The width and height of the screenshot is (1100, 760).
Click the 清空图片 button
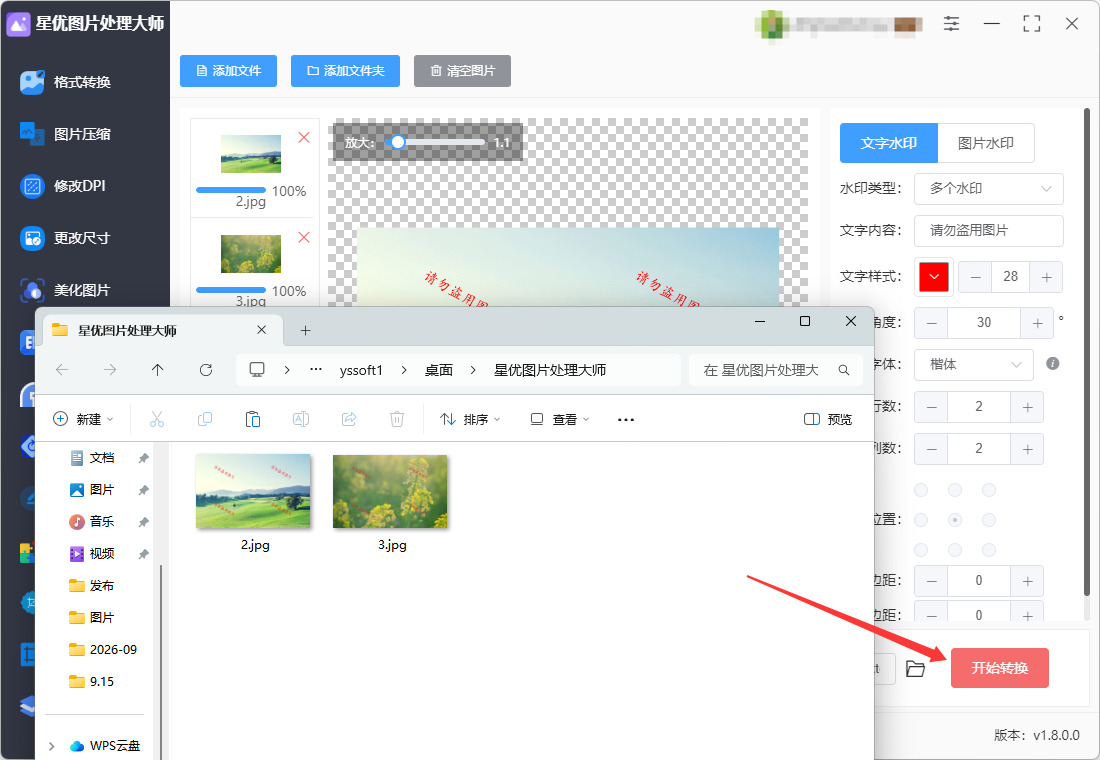pyautogui.click(x=462, y=71)
